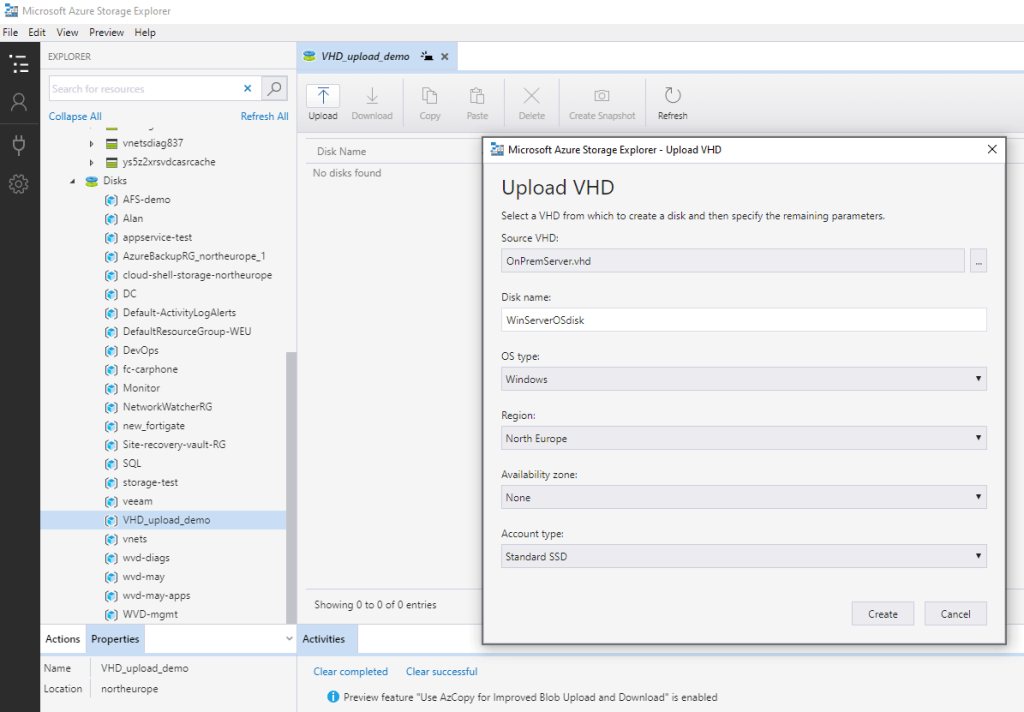
Task: Click the Paste toolbar icon
Action: coord(477,99)
